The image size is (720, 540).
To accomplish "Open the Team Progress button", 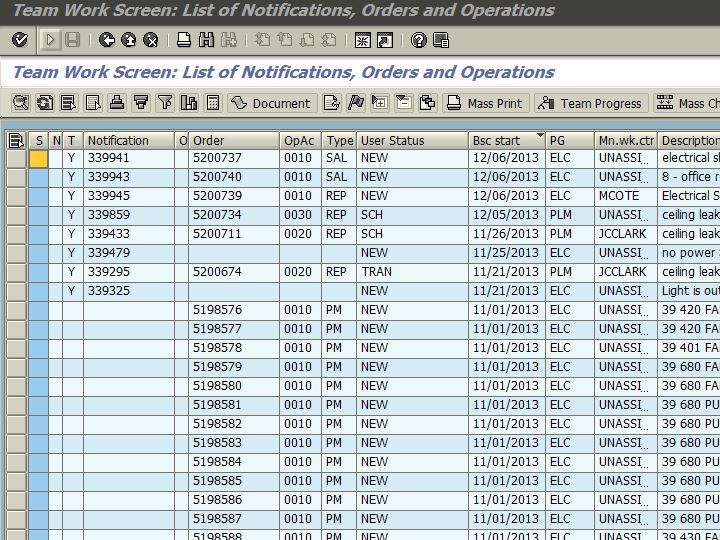I will [x=590, y=103].
